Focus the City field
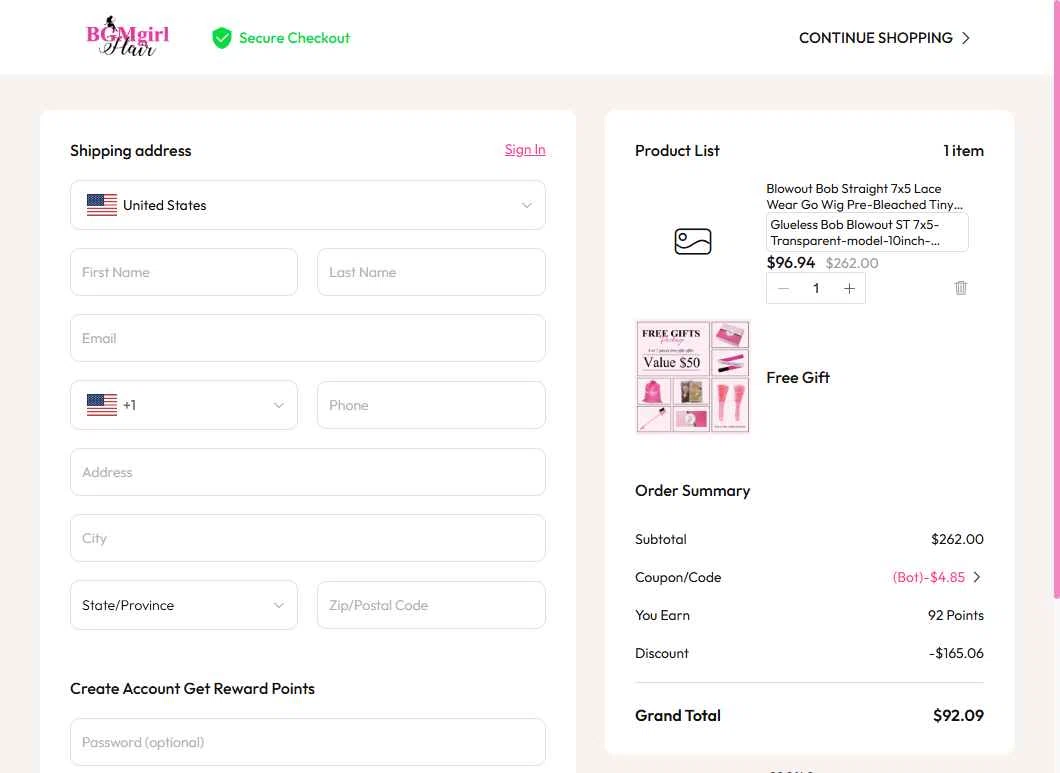 pyautogui.click(x=308, y=538)
